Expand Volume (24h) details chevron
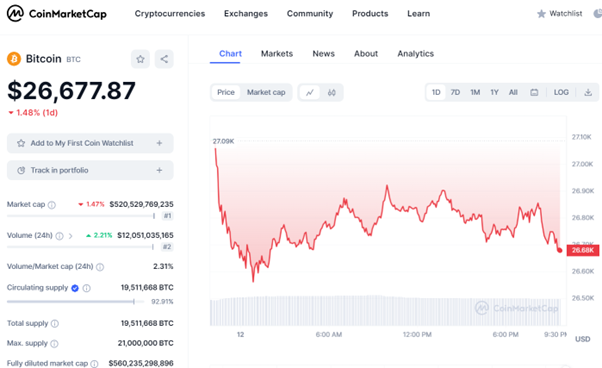Viewport: 602px width, 368px height. click(x=71, y=236)
